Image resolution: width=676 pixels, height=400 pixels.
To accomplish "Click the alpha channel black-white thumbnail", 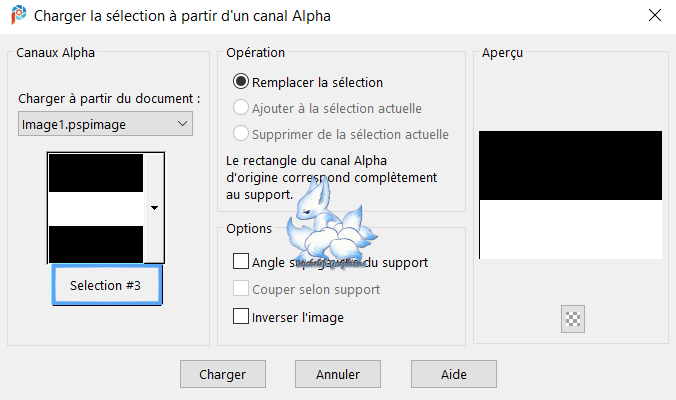I will coord(96,208).
